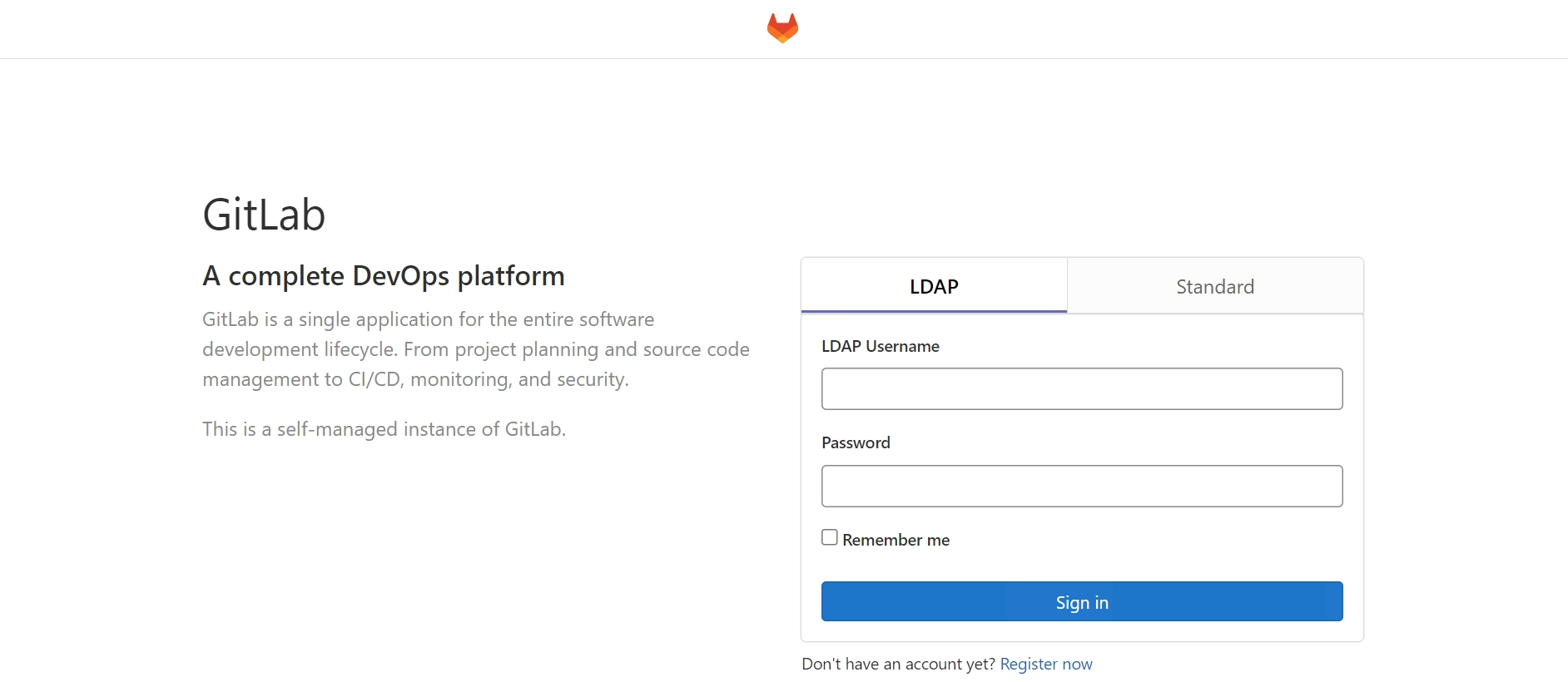This screenshot has width=1568, height=682.
Task: Click the A complete DevOps platform subheading
Action: tap(384, 275)
